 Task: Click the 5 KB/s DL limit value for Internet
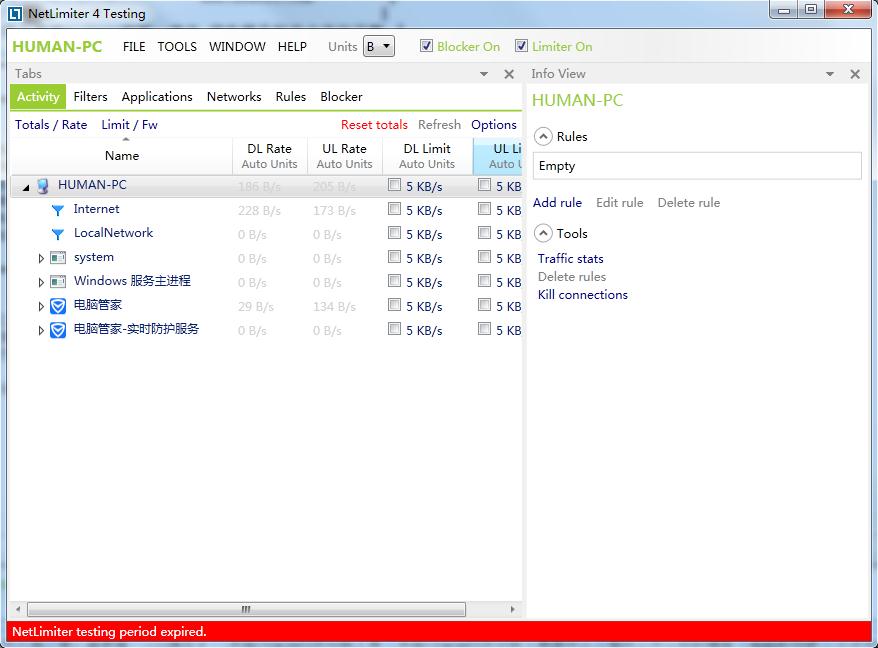click(x=424, y=211)
